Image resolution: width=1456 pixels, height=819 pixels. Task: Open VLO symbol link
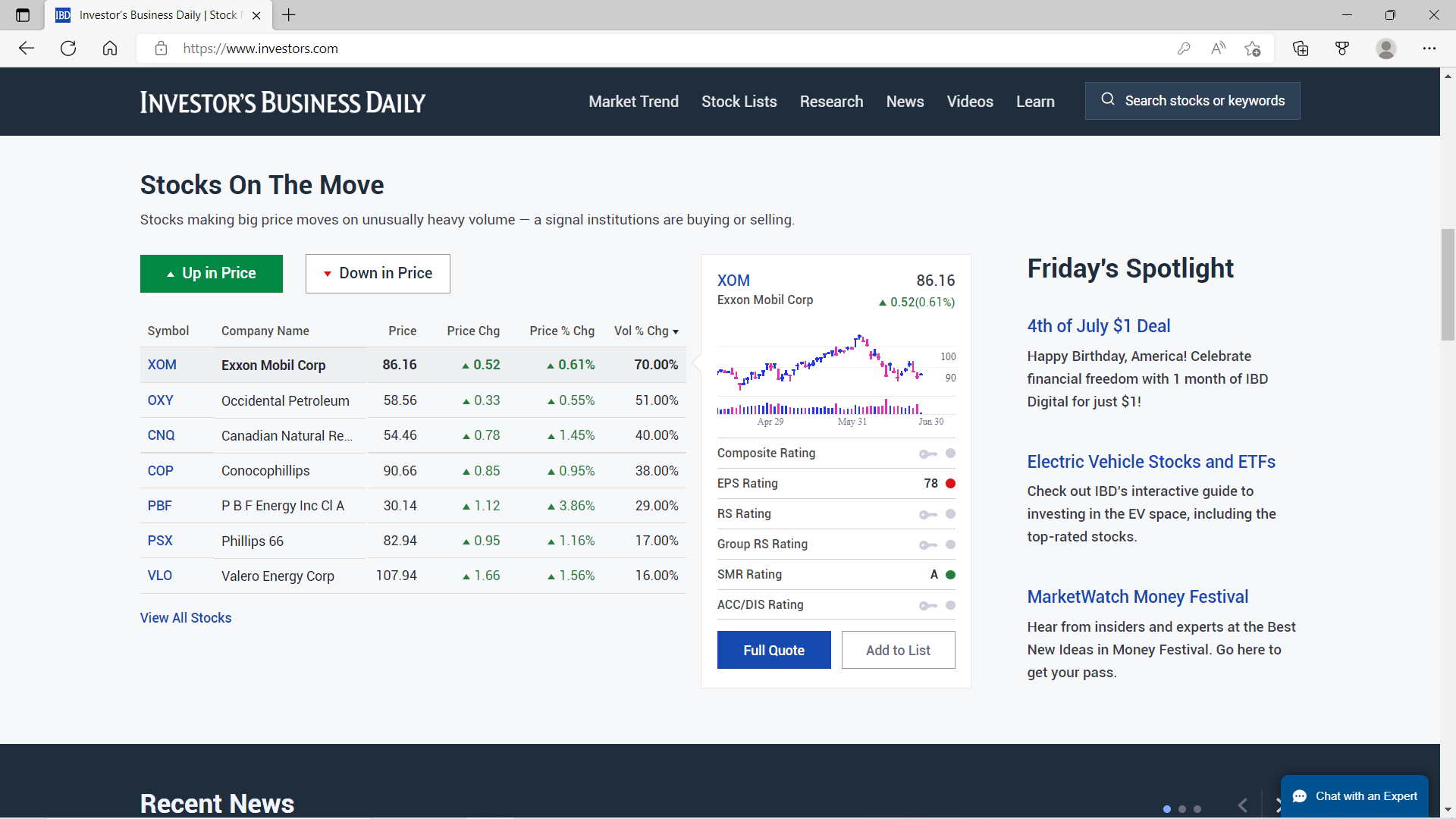tap(160, 576)
